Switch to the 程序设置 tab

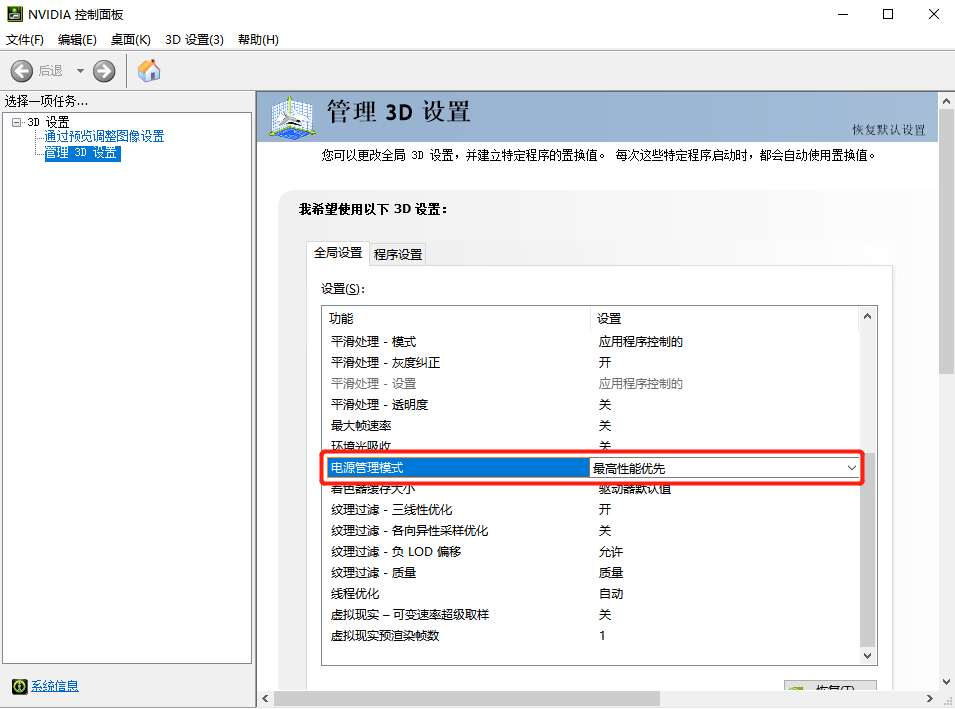pyautogui.click(x=398, y=255)
